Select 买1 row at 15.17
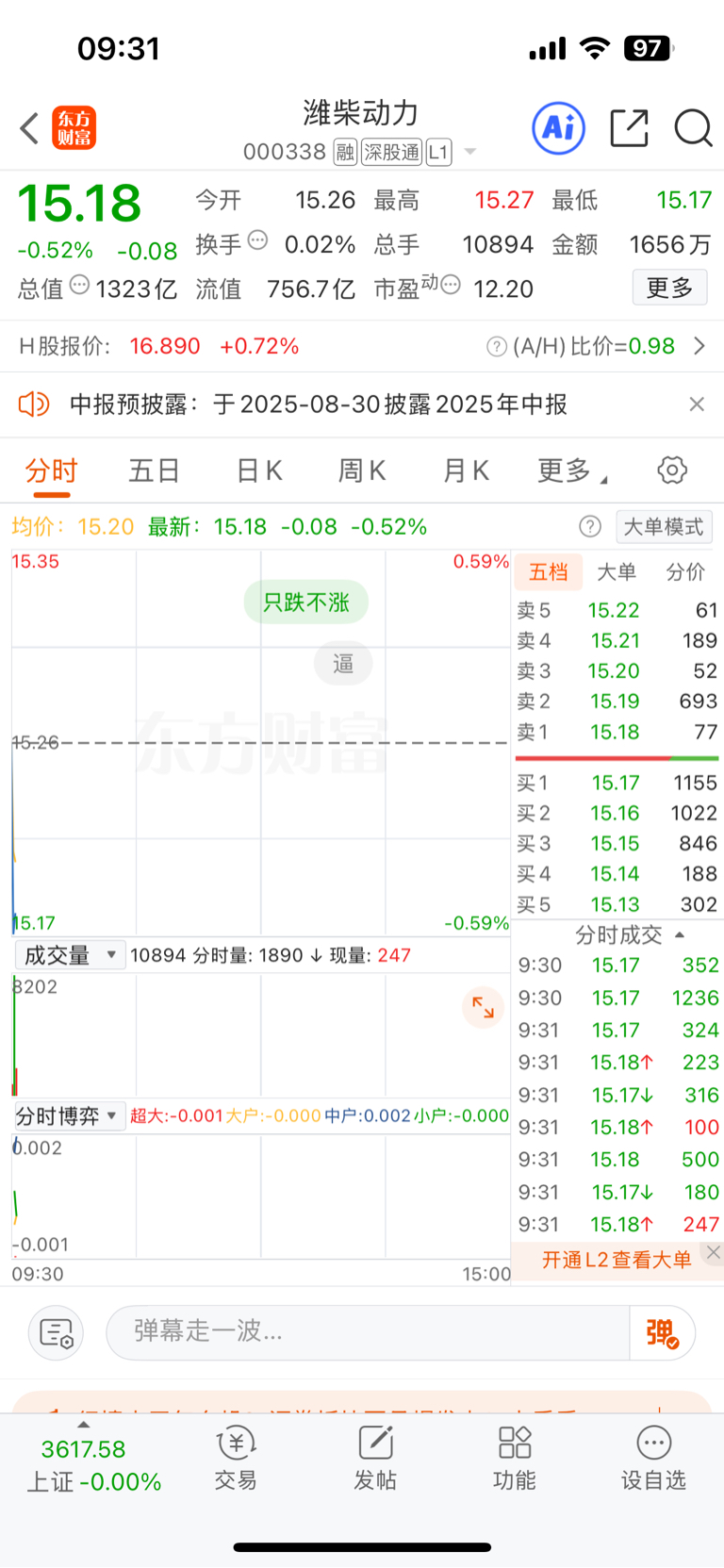Viewport: 724px width, 1568px height. coord(617,783)
